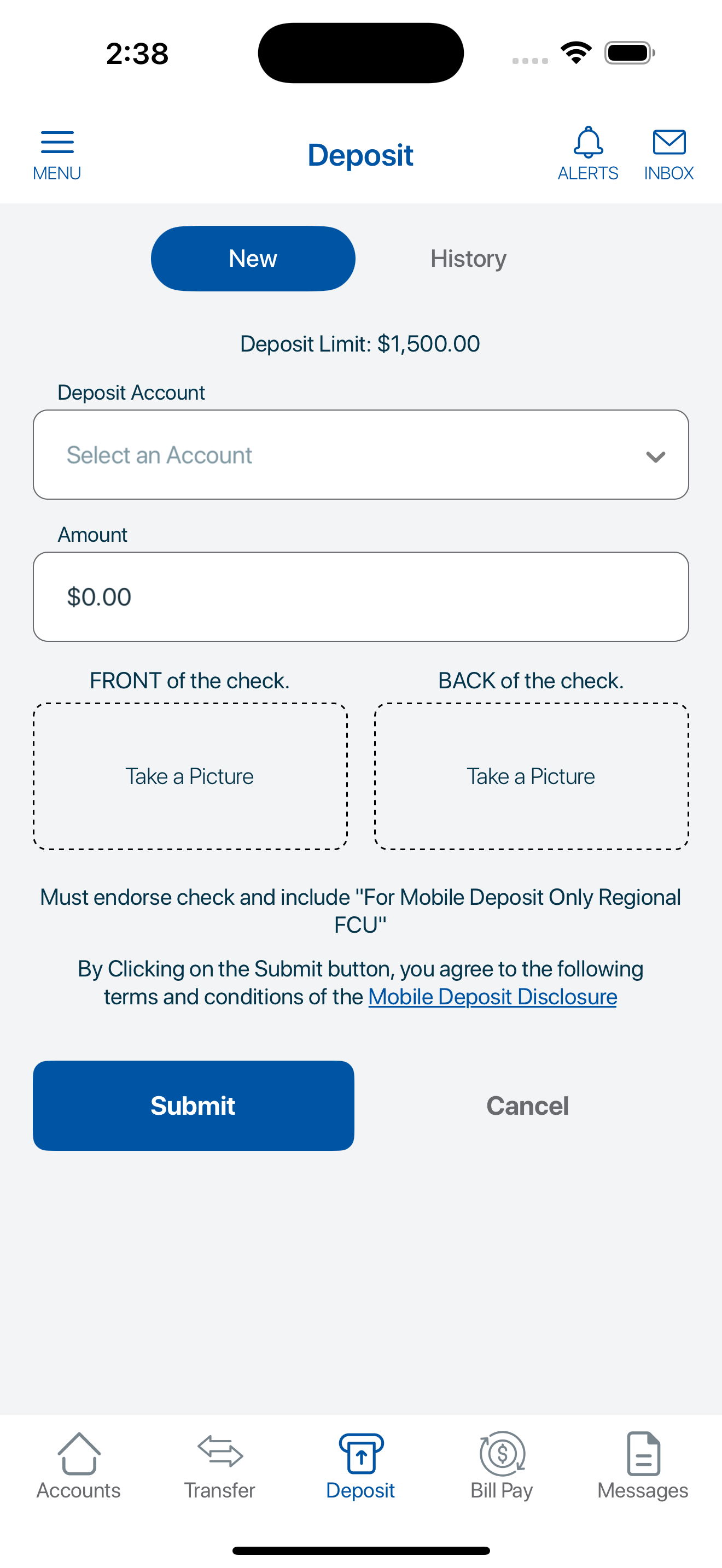Take a picture of check BACK

(x=531, y=776)
